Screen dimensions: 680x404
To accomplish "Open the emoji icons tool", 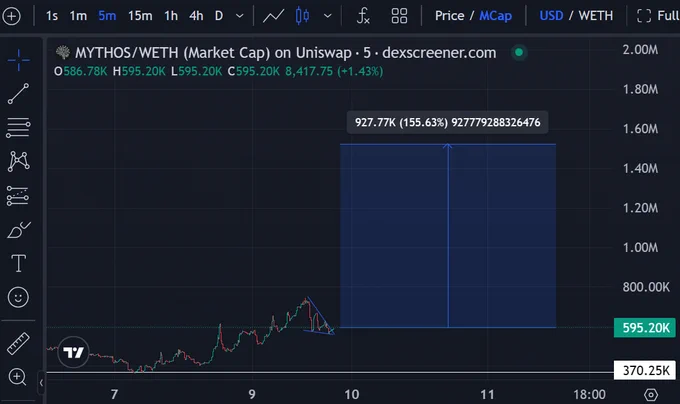I will point(18,297).
